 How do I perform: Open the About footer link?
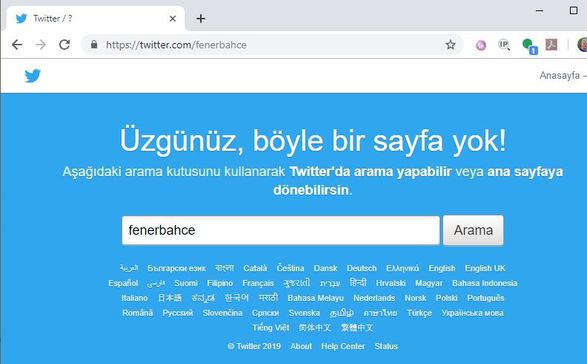(x=301, y=346)
